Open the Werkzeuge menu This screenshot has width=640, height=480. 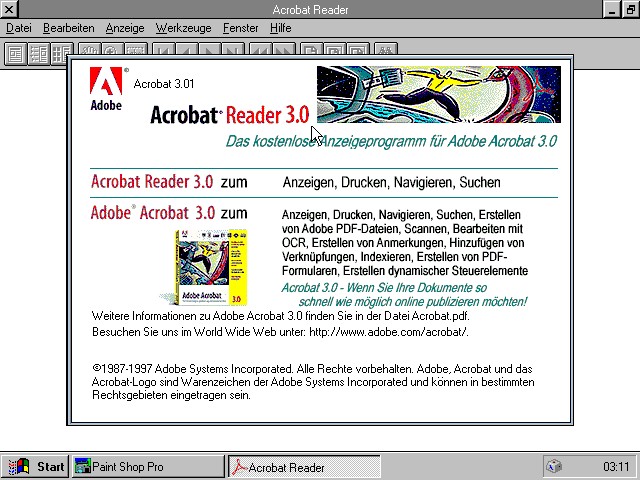pyautogui.click(x=184, y=28)
